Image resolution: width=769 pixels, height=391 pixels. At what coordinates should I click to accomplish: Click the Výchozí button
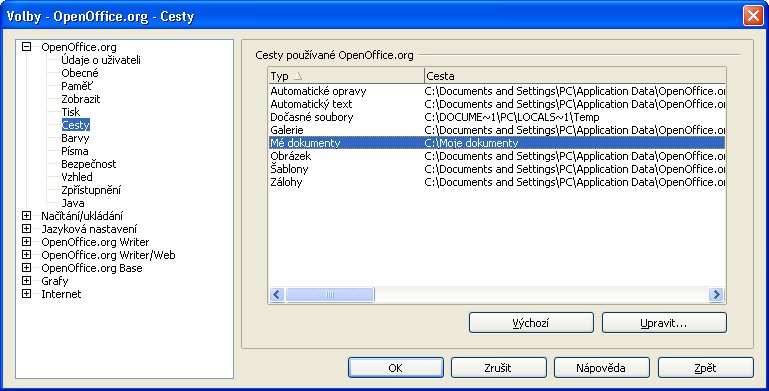click(531, 323)
